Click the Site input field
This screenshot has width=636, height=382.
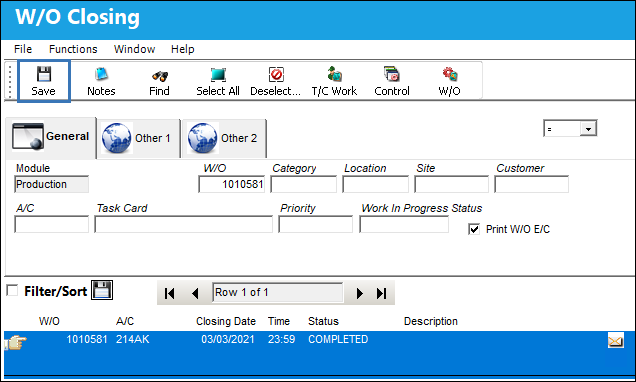point(451,184)
